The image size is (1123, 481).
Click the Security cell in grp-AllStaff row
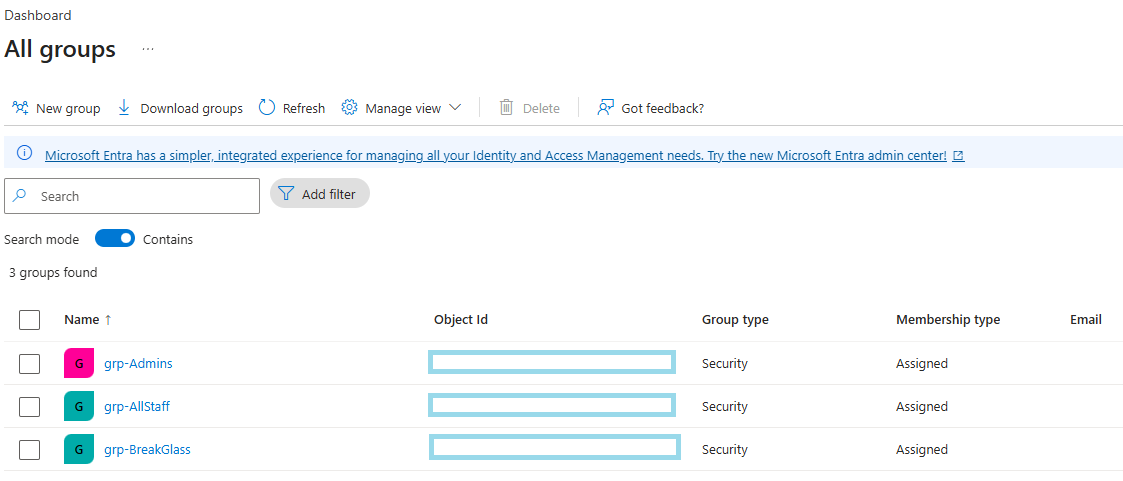pyautogui.click(x=724, y=407)
